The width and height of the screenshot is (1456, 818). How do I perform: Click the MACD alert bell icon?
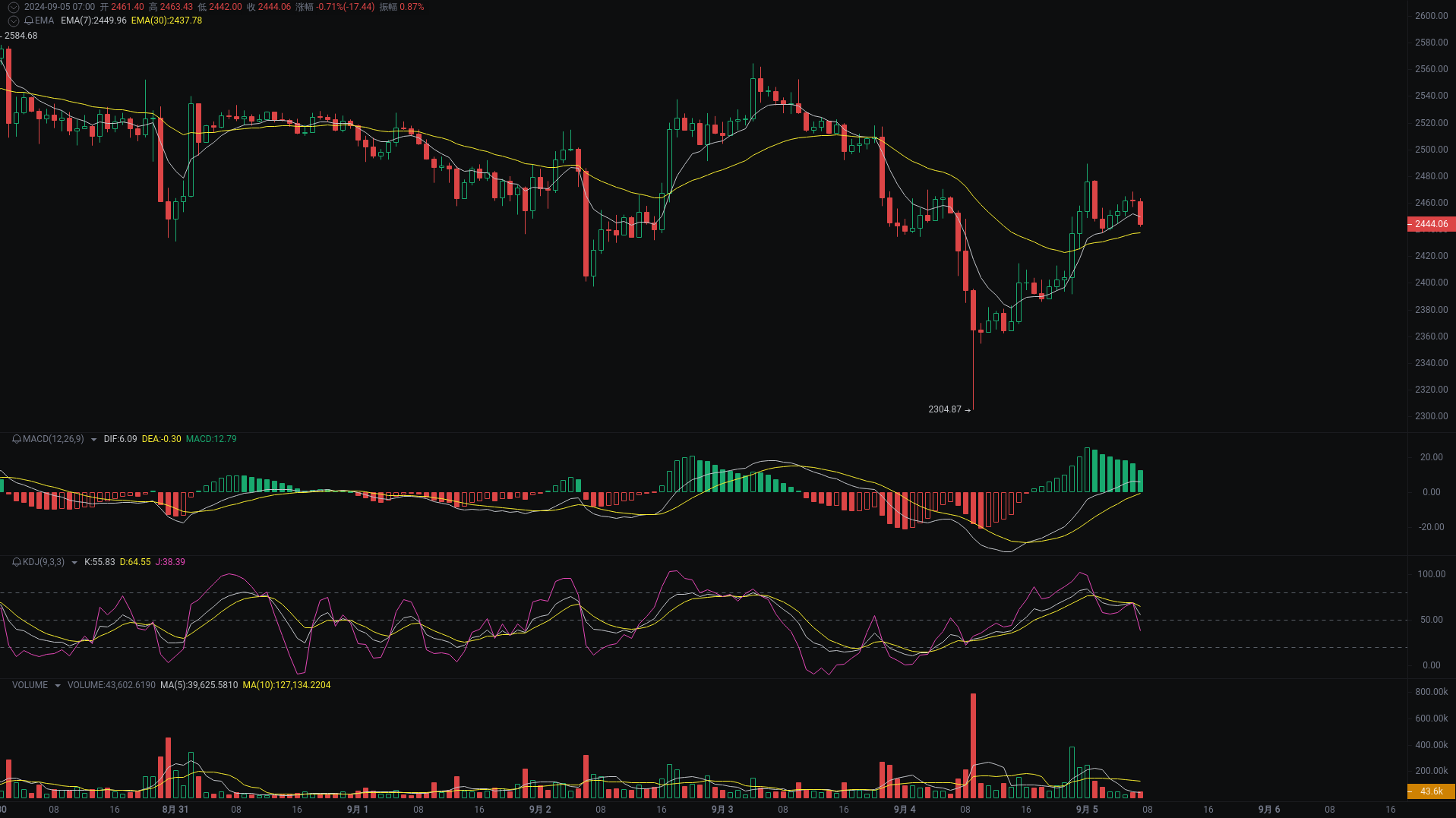pyautogui.click(x=17, y=439)
